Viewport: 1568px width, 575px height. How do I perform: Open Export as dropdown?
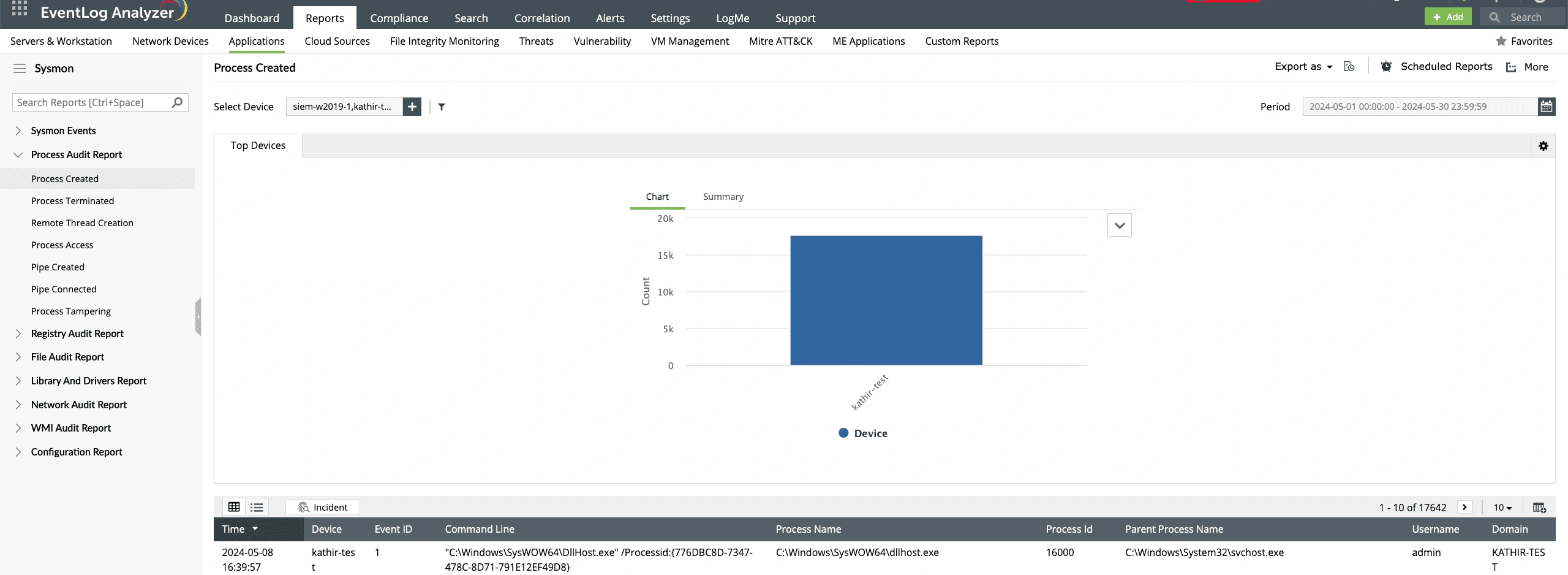pyautogui.click(x=1303, y=67)
